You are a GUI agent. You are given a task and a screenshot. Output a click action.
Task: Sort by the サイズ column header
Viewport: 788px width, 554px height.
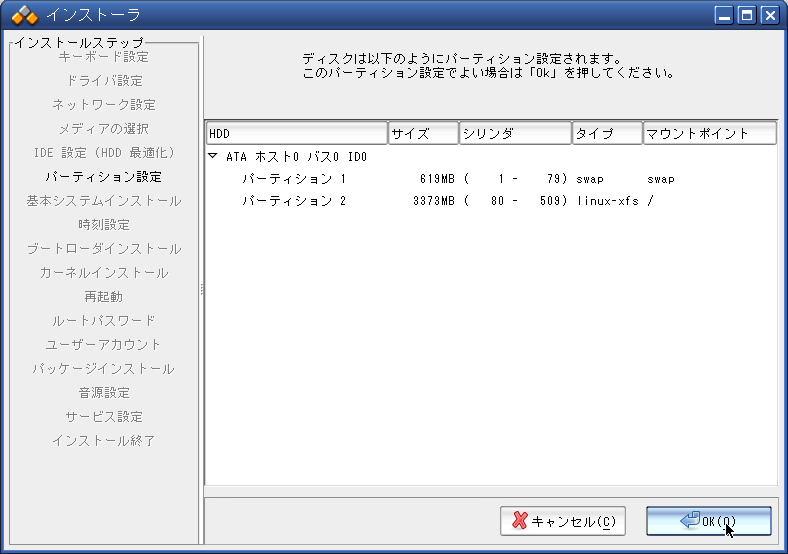[422, 133]
